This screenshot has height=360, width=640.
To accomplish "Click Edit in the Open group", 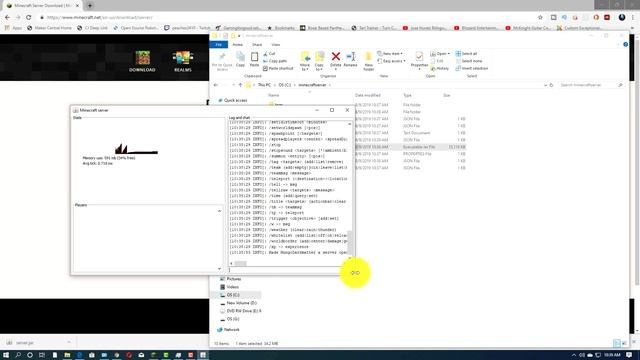I will [437, 61].
